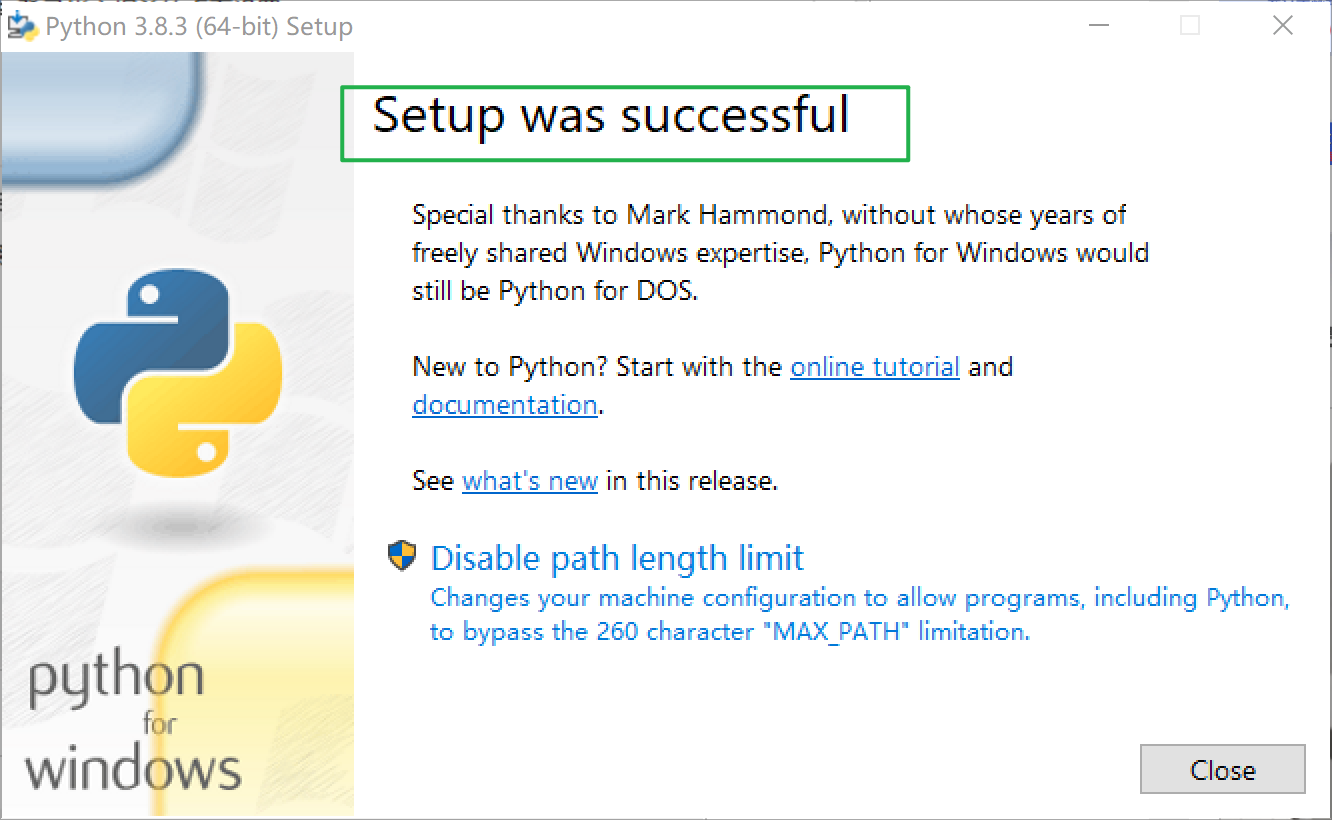The image size is (1332, 820).
Task: Open the documentation link
Action: pyautogui.click(x=504, y=404)
